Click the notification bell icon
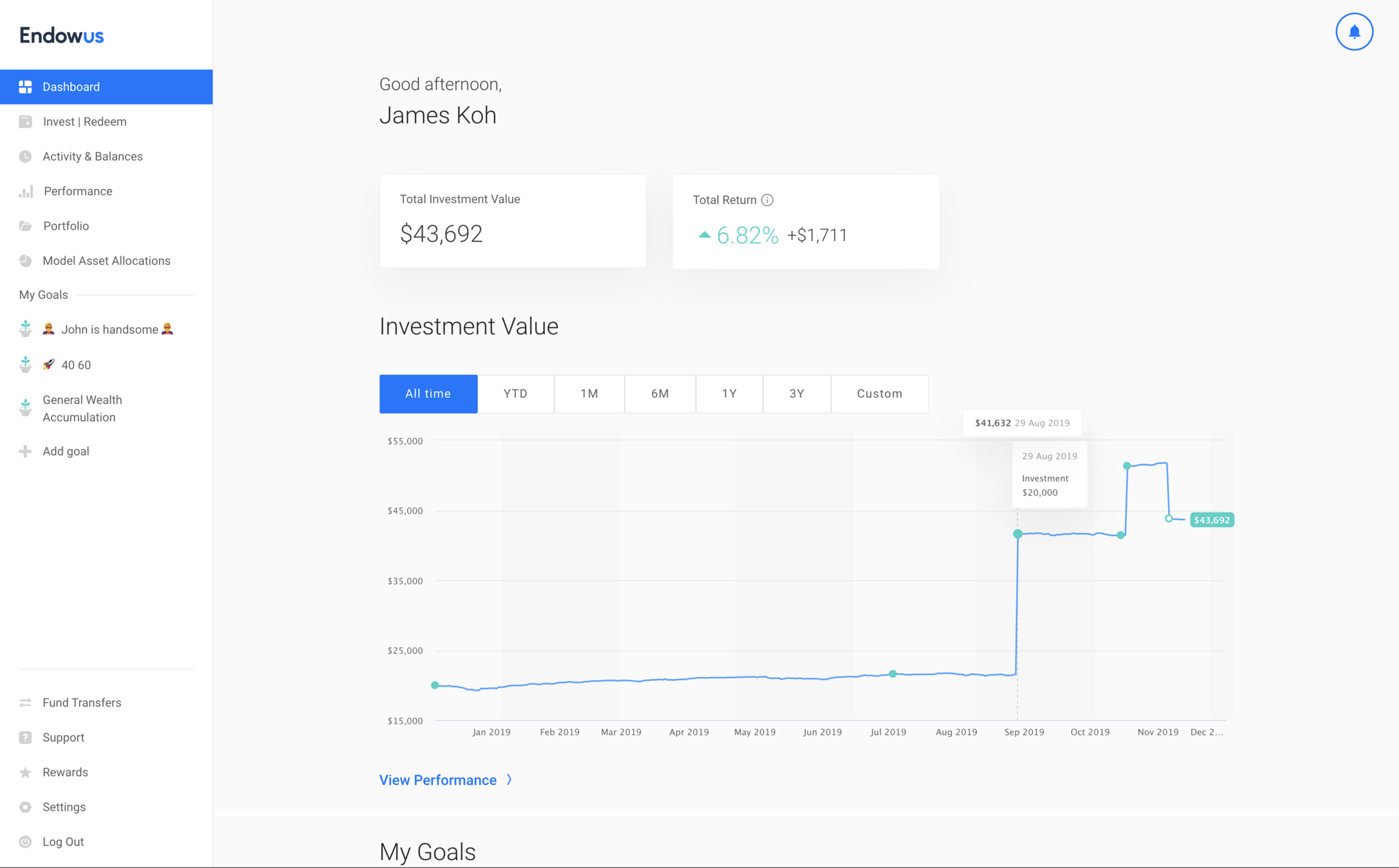This screenshot has width=1399, height=868. point(1354,32)
